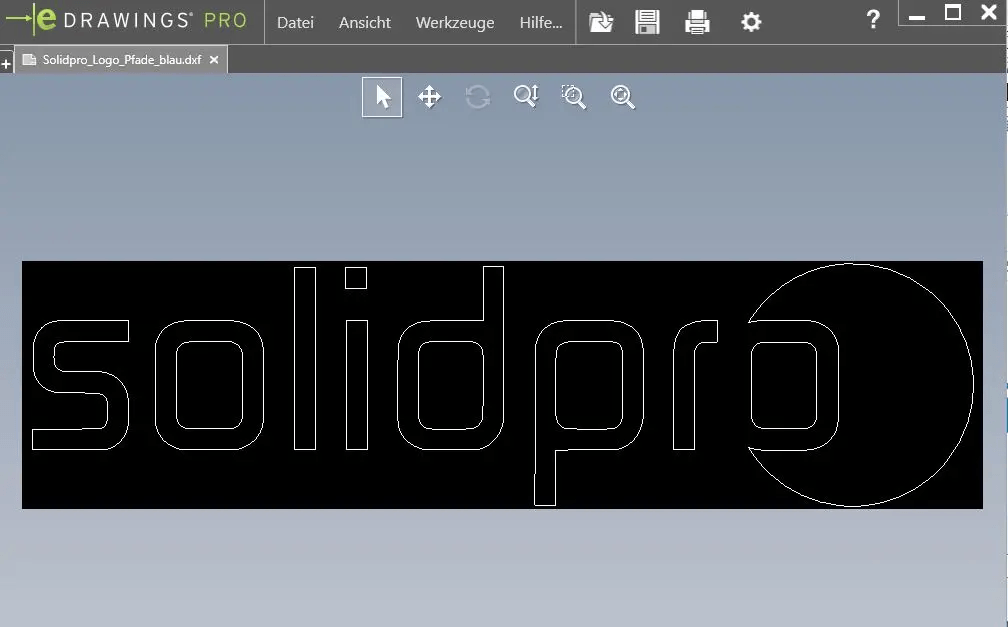The image size is (1008, 627).
Task: Toggle the pan navigation mode on
Action: tap(429, 97)
